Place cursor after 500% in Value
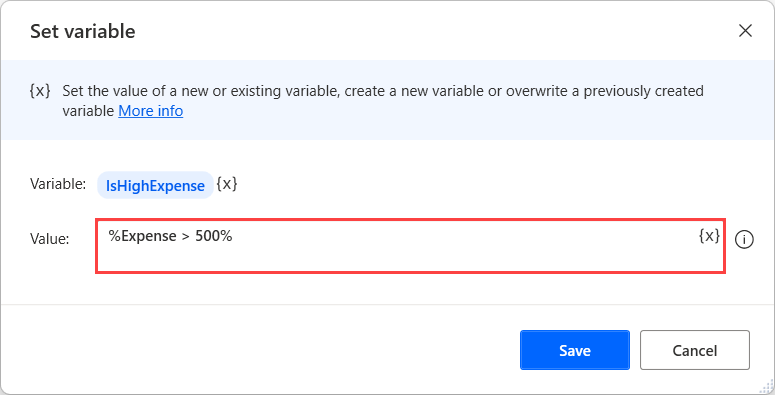The image size is (775, 395). coord(233,236)
